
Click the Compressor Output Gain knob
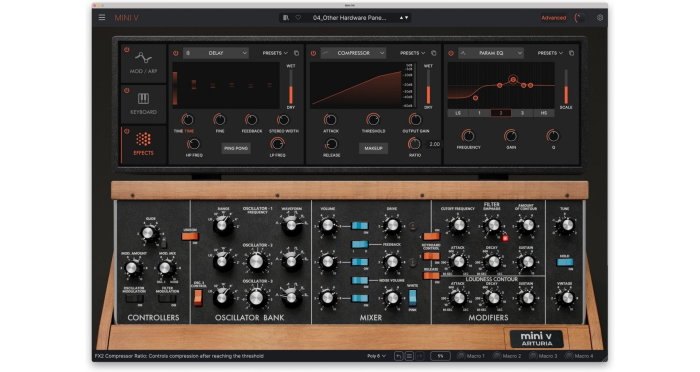click(415, 120)
